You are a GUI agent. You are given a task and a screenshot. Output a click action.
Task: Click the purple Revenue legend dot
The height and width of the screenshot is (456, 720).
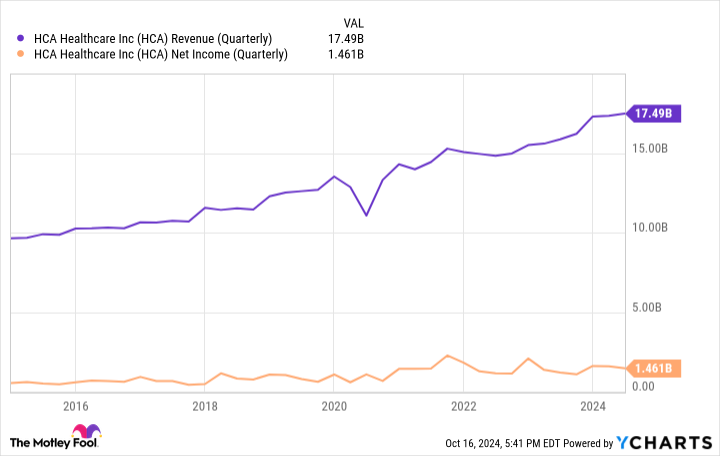23,39
